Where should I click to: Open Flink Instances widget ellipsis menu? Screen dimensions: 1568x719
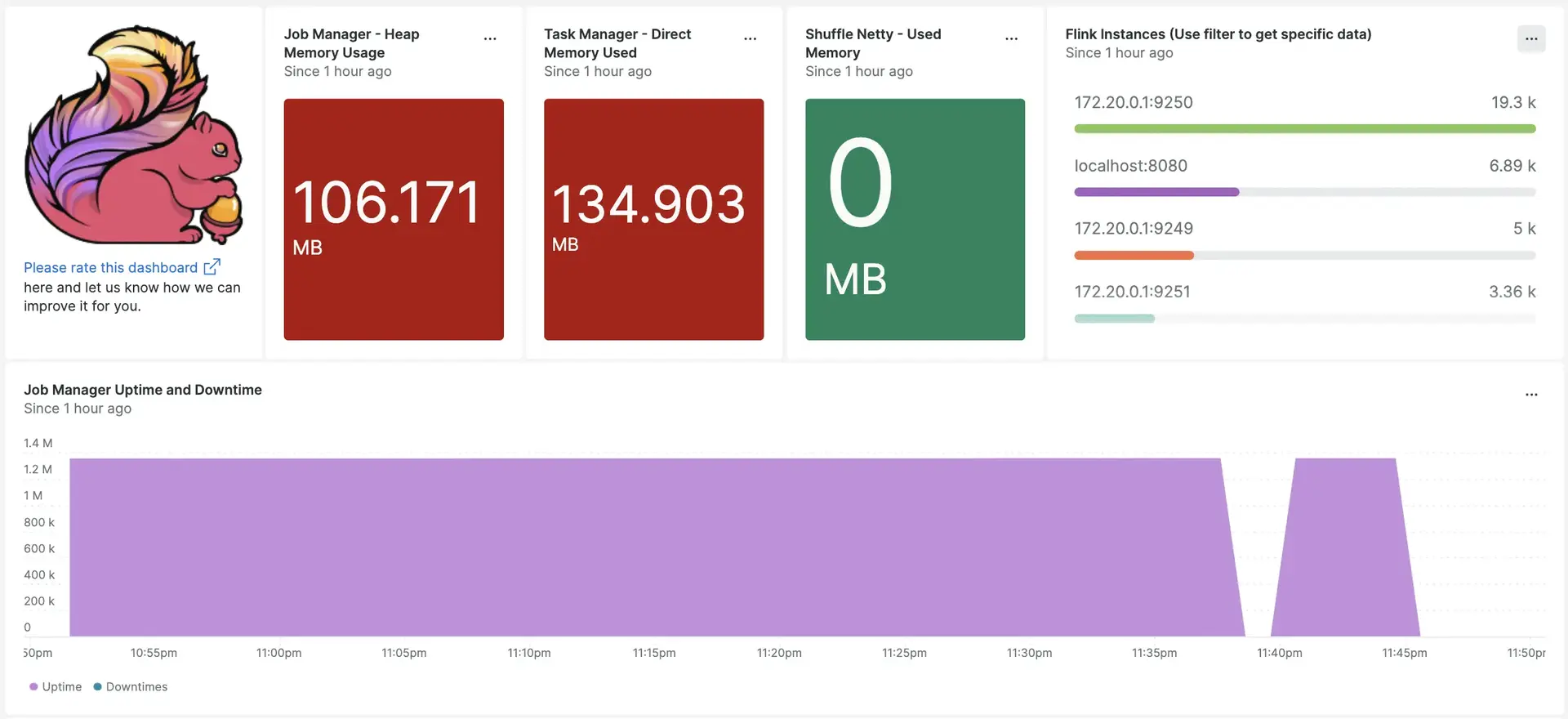point(1530,38)
